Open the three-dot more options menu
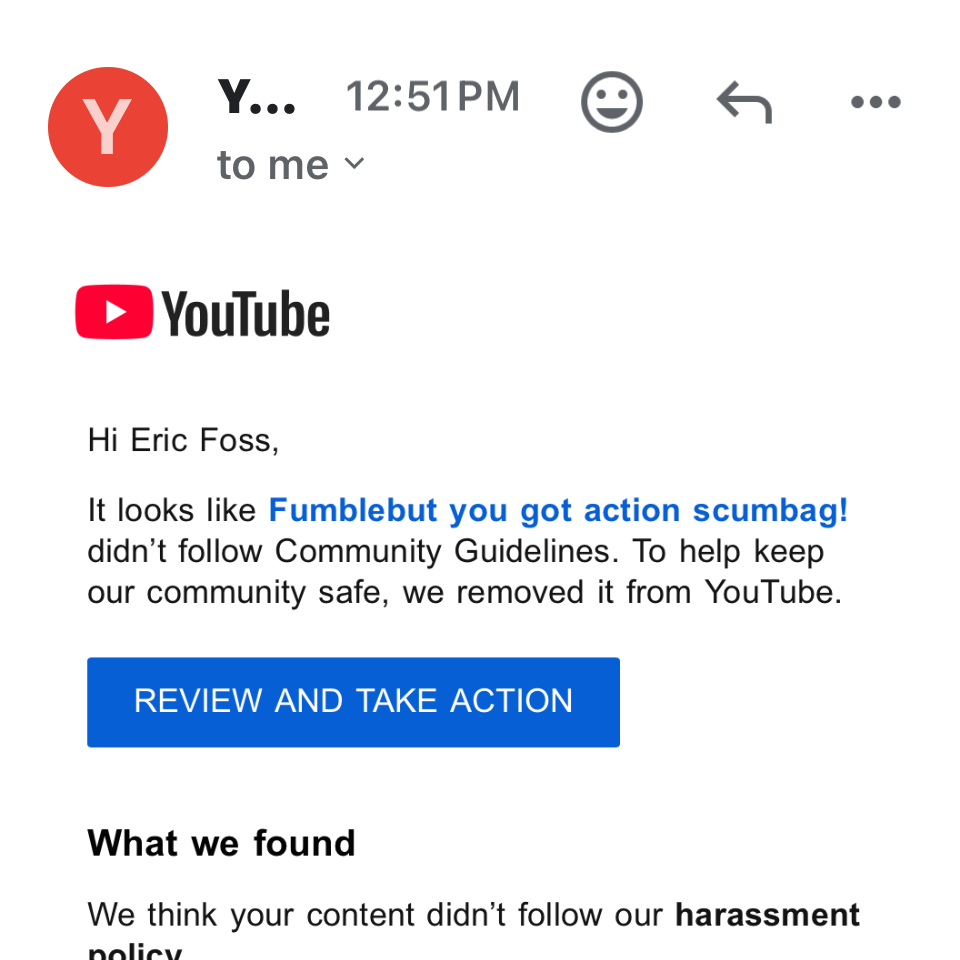Screen dimensions: 960x960 (x=875, y=102)
